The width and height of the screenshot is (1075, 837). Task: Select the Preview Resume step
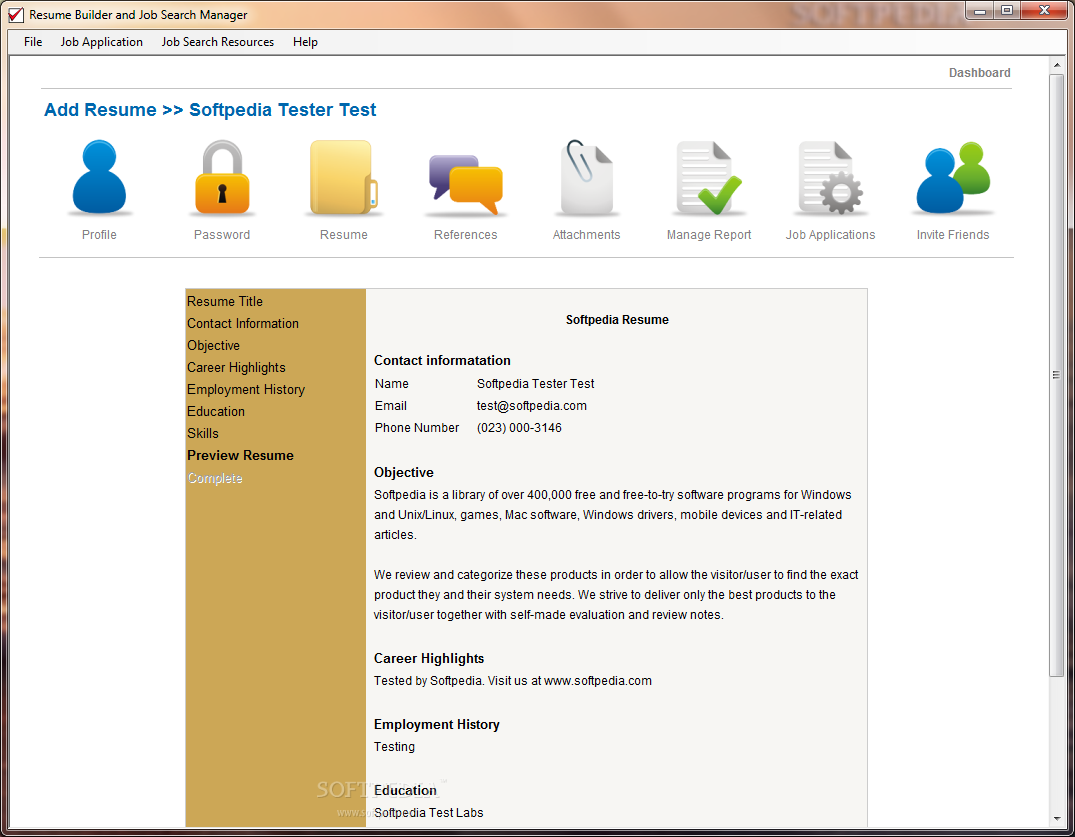pyautogui.click(x=240, y=455)
